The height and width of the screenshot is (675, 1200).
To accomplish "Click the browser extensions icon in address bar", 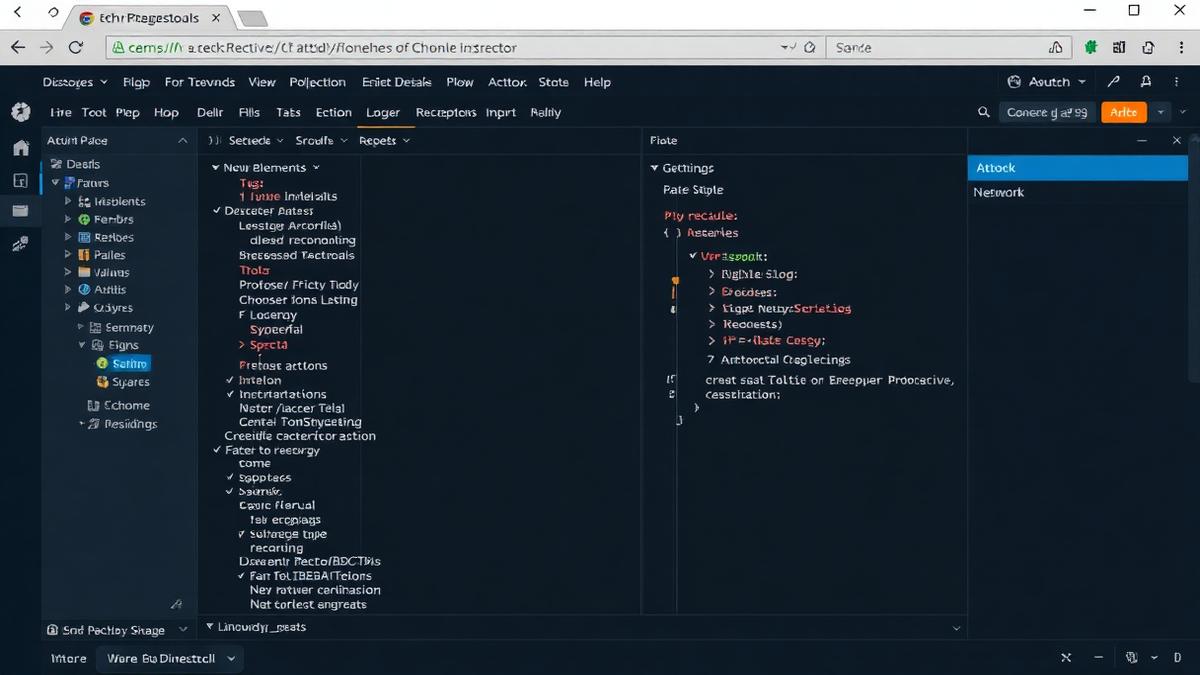I will pos(1090,47).
